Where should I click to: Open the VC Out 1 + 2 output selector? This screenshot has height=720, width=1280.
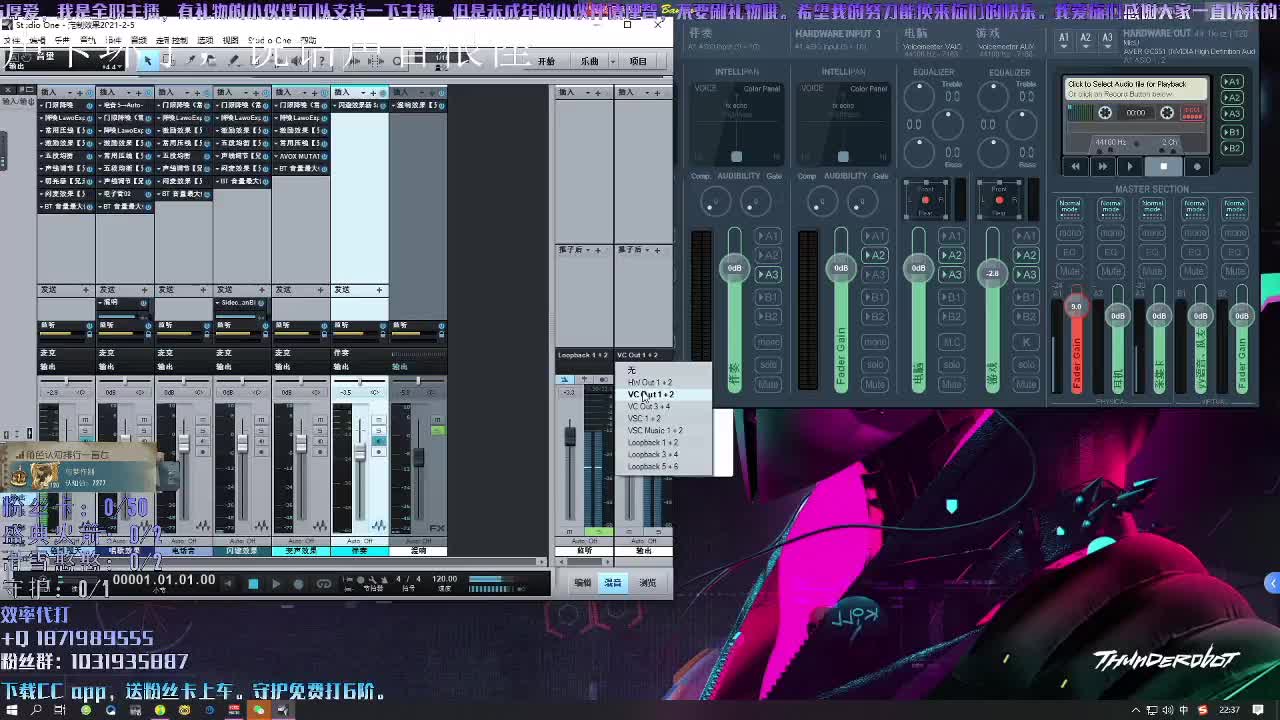(638, 355)
